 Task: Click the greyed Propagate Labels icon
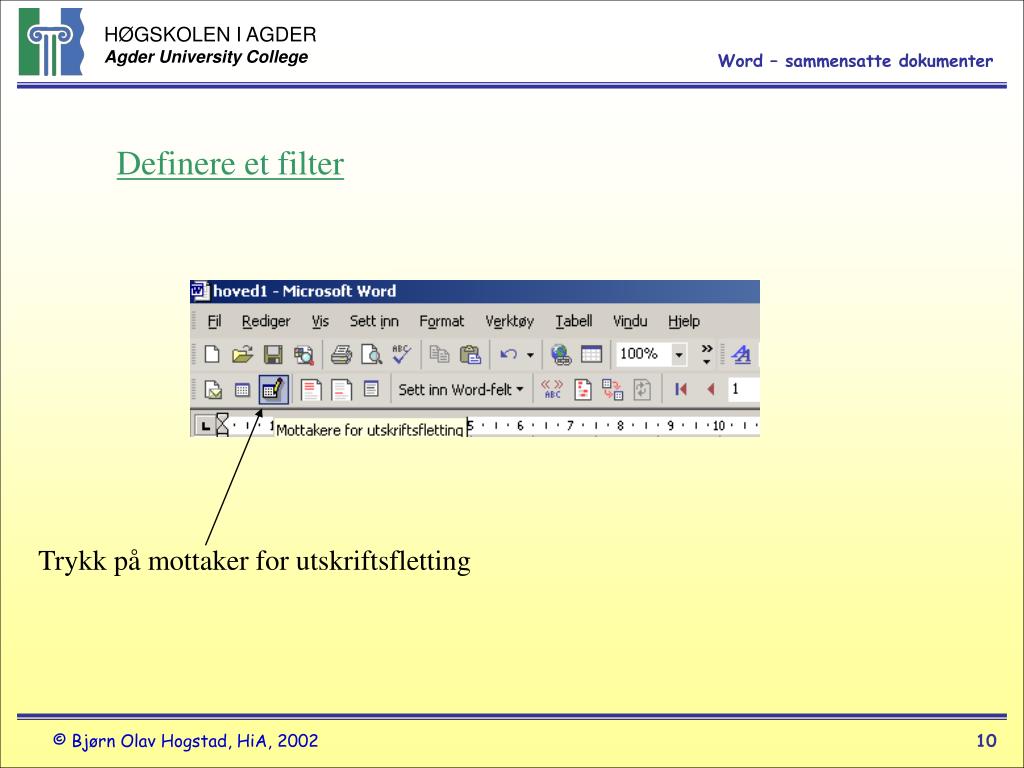642,390
